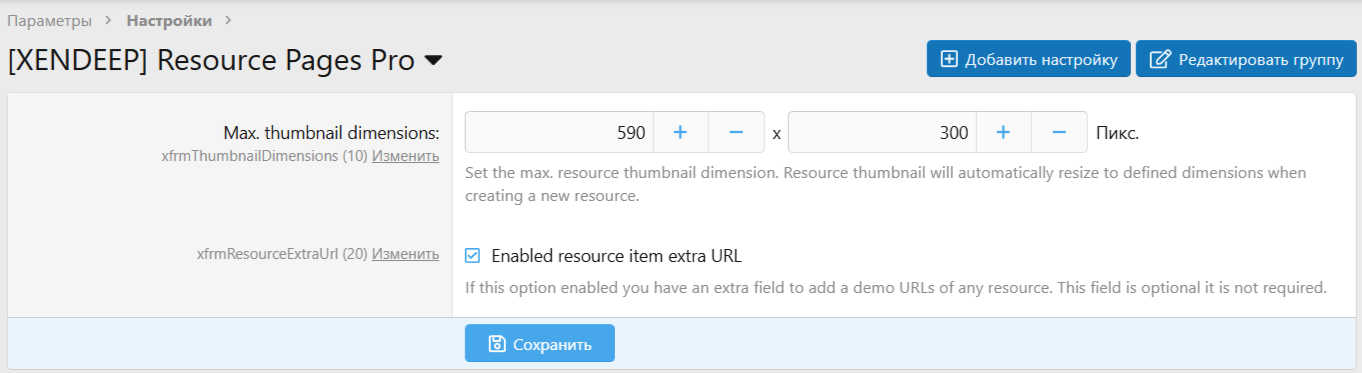Screen dimensions: 1362x373
Task: Decrease thumbnail height with minus button
Action: click(1059, 132)
